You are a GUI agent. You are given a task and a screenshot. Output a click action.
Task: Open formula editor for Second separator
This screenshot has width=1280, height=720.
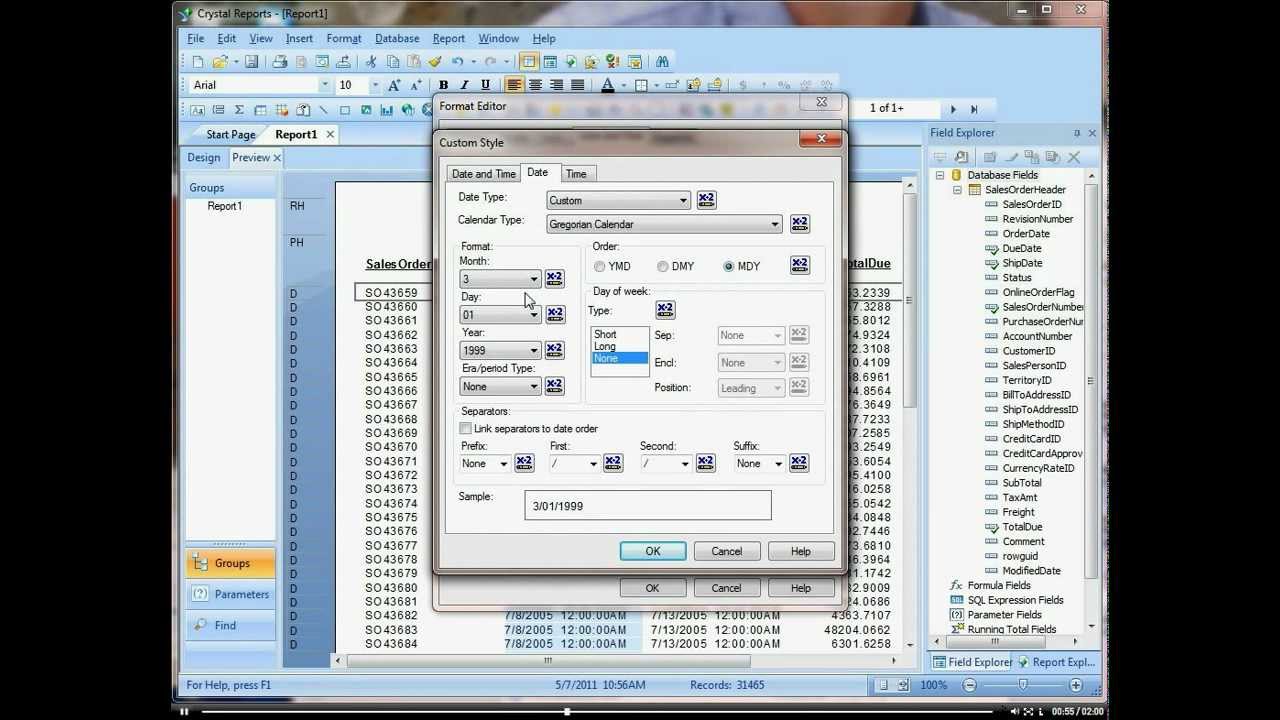tap(705, 463)
